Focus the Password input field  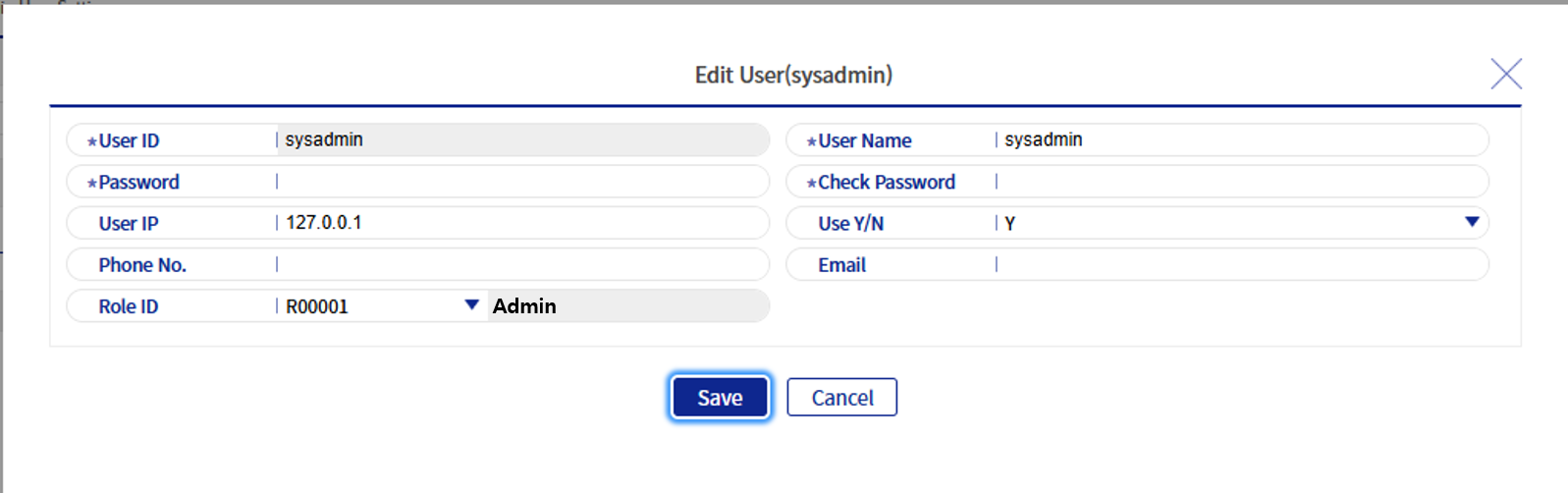pyautogui.click(x=520, y=182)
